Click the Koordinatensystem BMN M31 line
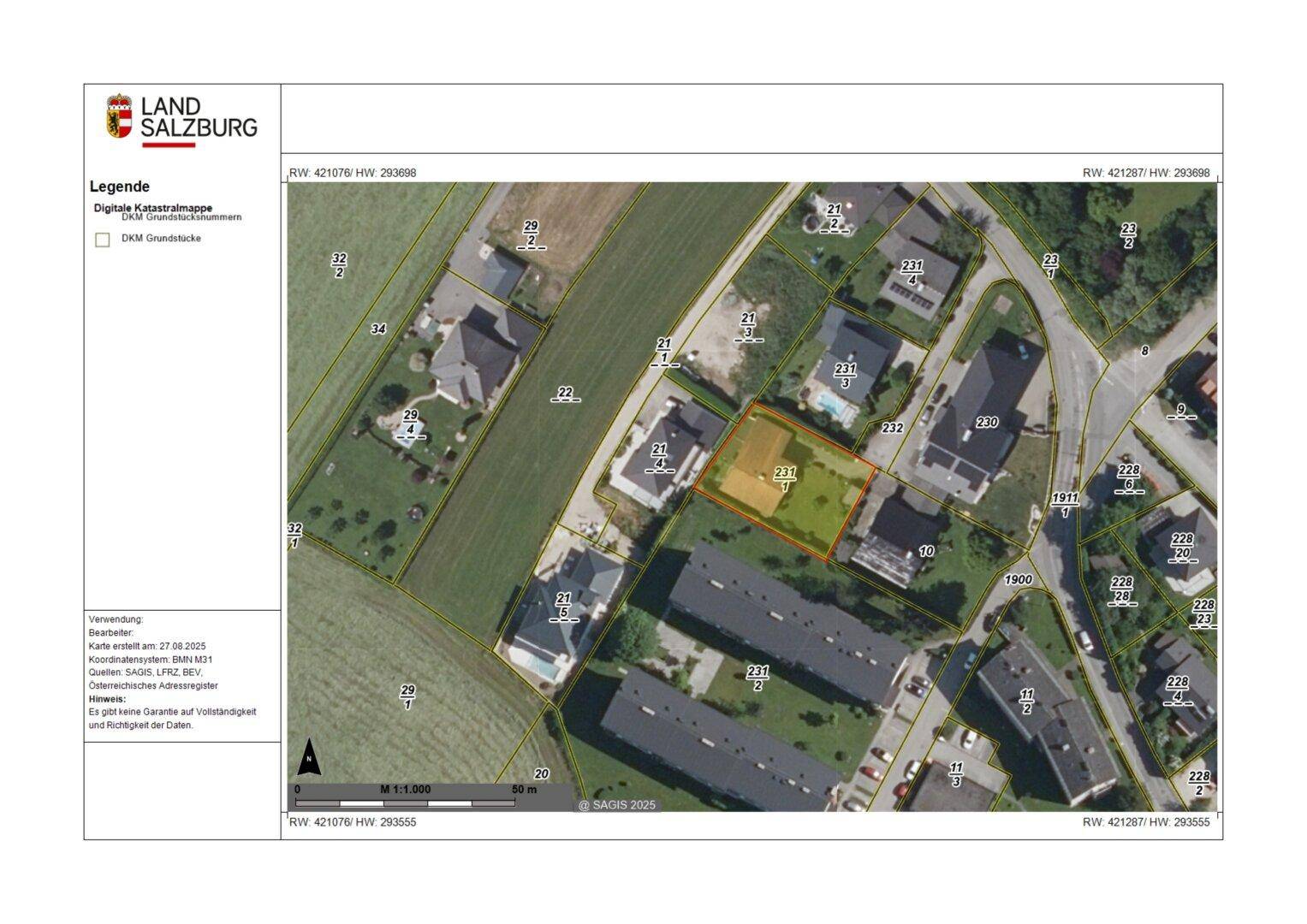The height and width of the screenshot is (924, 1307). (150, 660)
